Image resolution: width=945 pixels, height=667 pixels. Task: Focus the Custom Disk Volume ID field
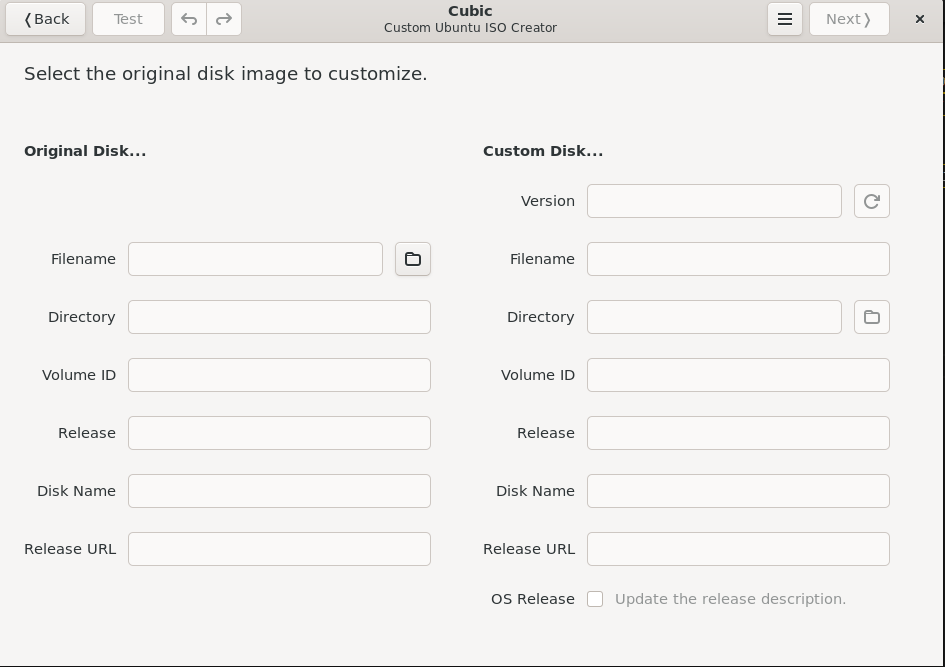[x=738, y=375]
